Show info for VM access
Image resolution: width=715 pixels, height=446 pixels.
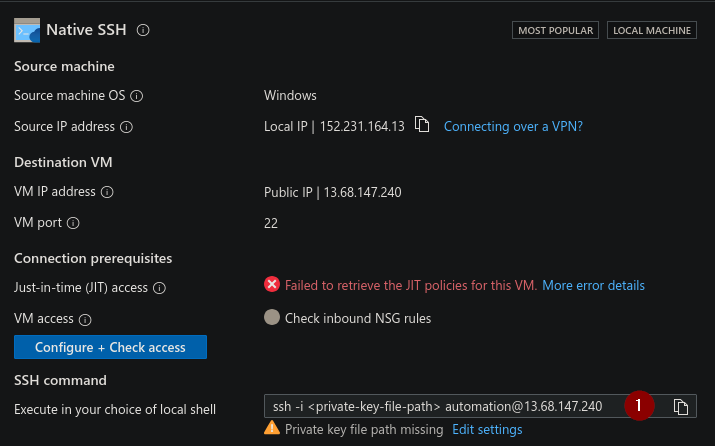coord(85,319)
